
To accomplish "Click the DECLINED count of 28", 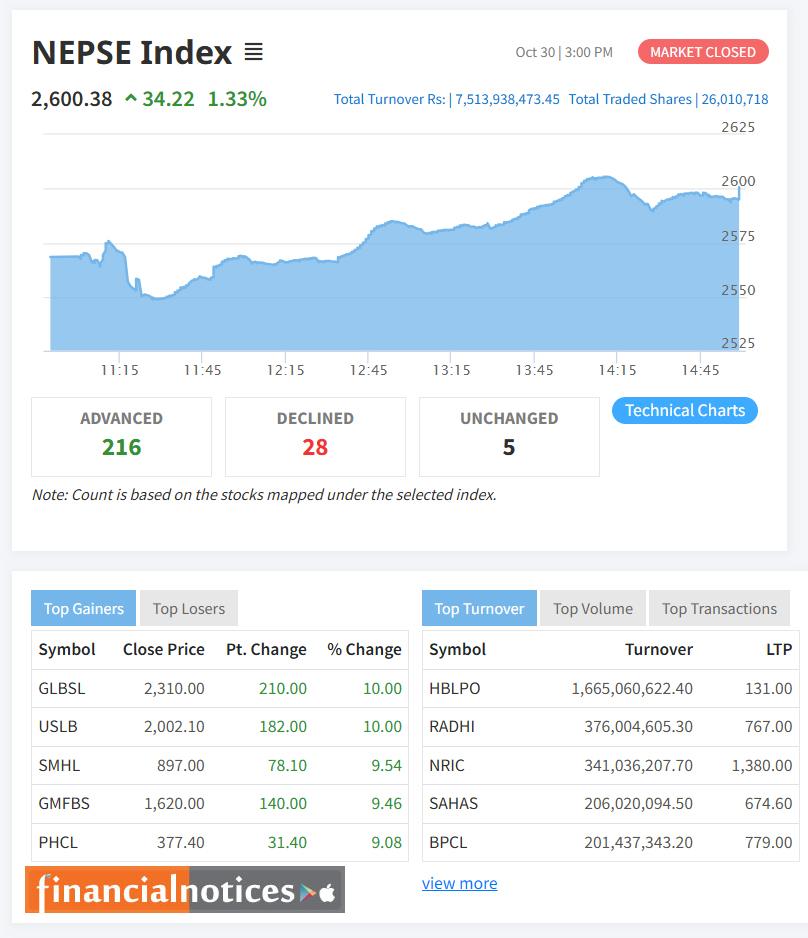I will tap(315, 449).
